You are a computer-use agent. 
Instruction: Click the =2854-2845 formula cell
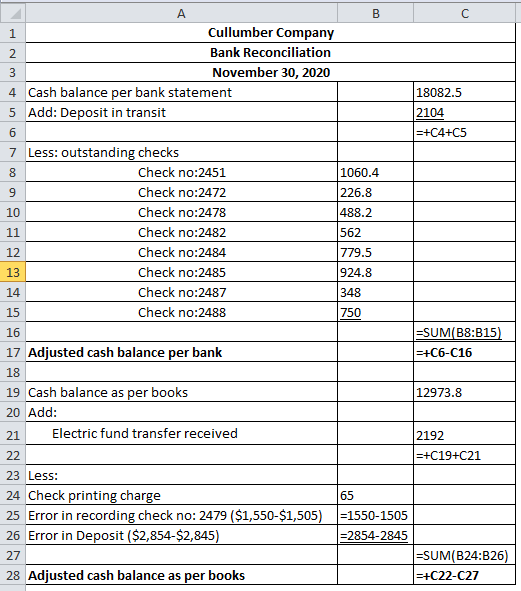pyautogui.click(x=375, y=535)
